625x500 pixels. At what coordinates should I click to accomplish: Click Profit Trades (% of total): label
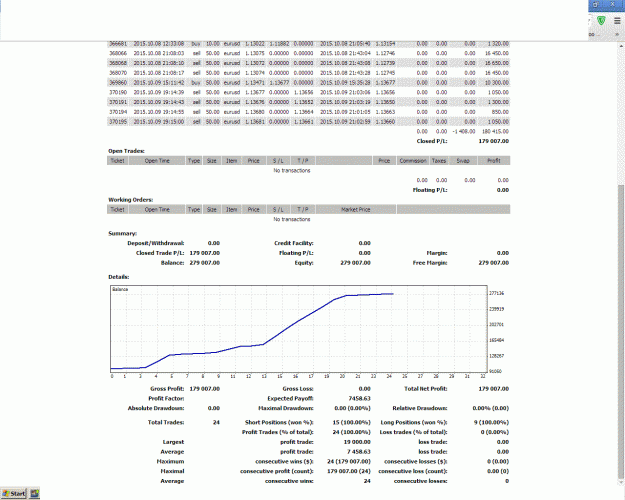click(x=278, y=432)
